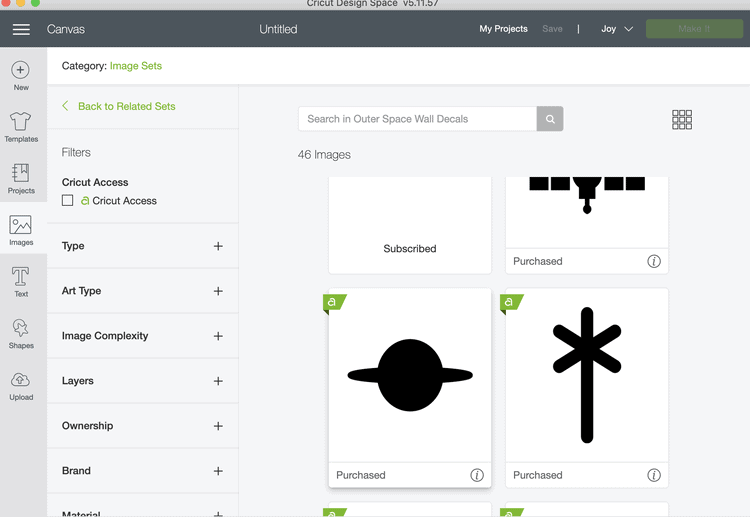
Task: Click the Cricut Access badge on the planet card
Action: [334, 303]
